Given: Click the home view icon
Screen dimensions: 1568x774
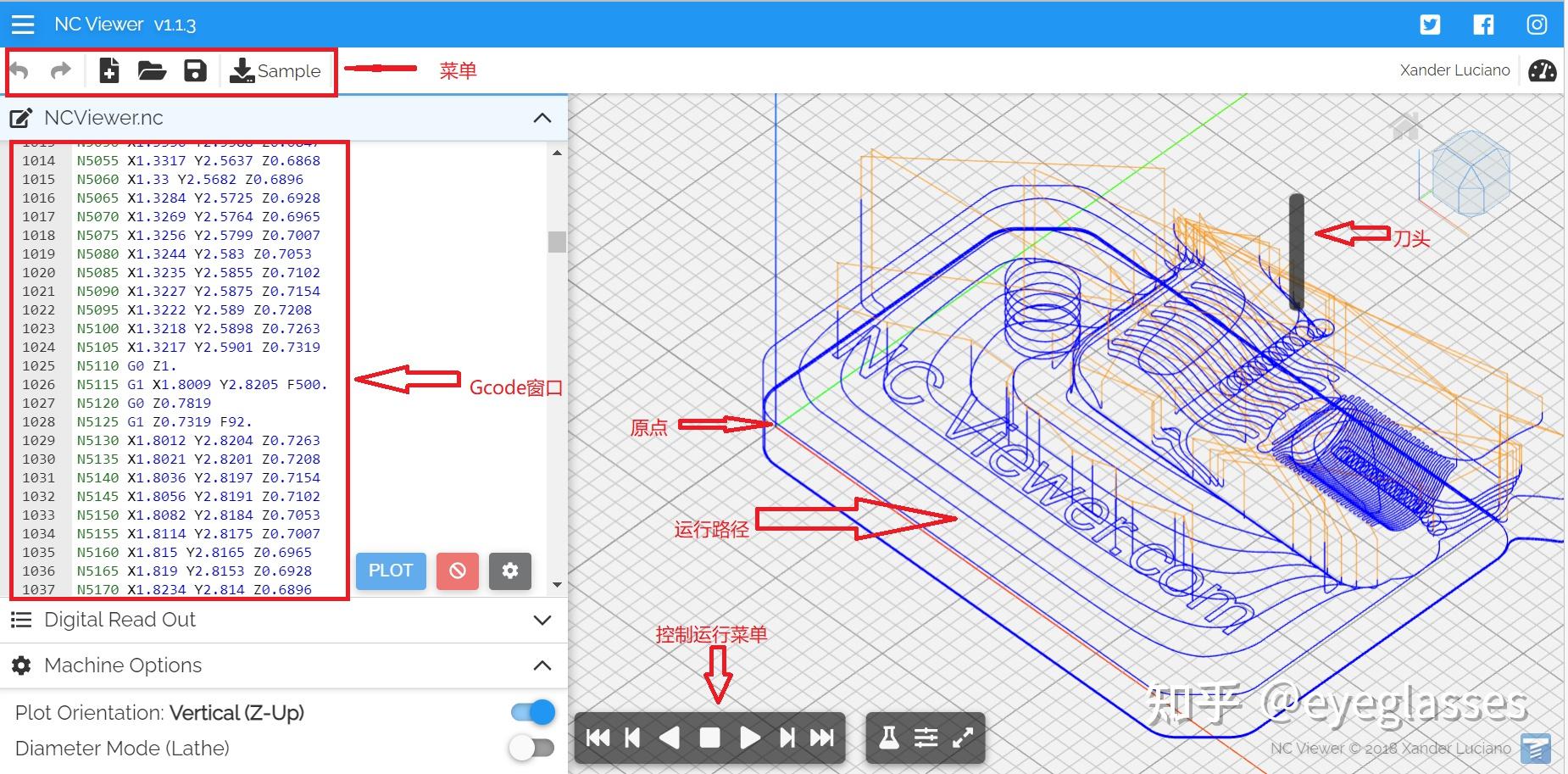Looking at the screenshot, I should 1405,126.
